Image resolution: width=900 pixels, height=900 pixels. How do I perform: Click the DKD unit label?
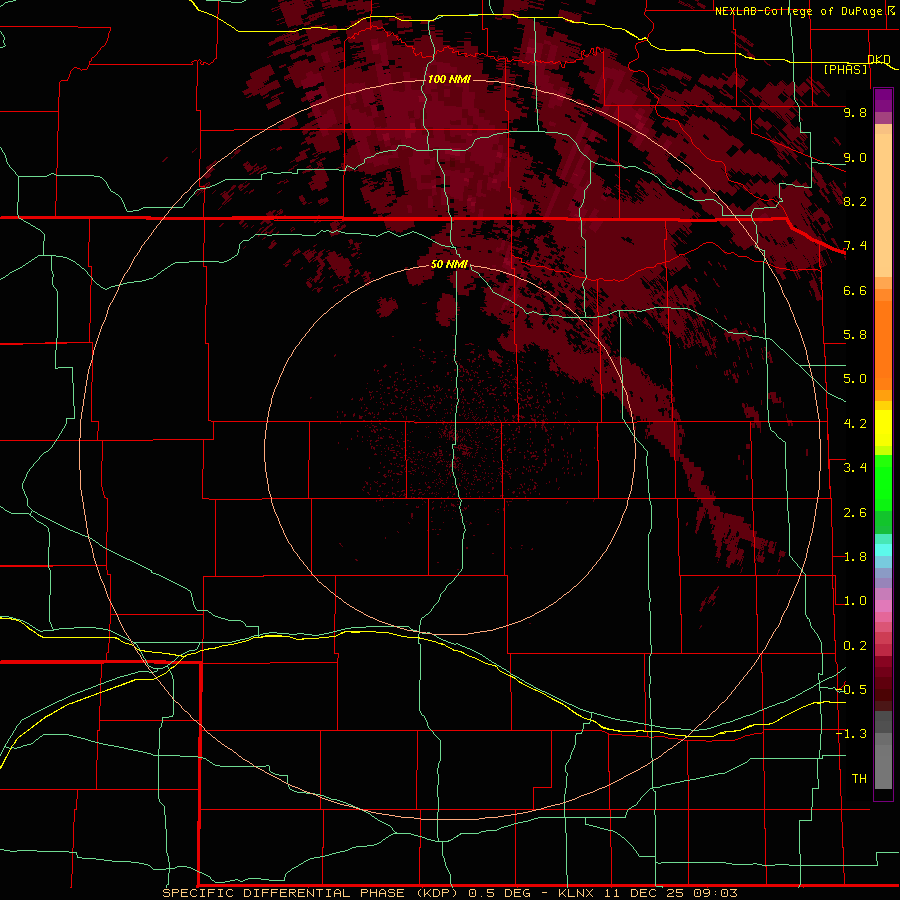point(879,60)
